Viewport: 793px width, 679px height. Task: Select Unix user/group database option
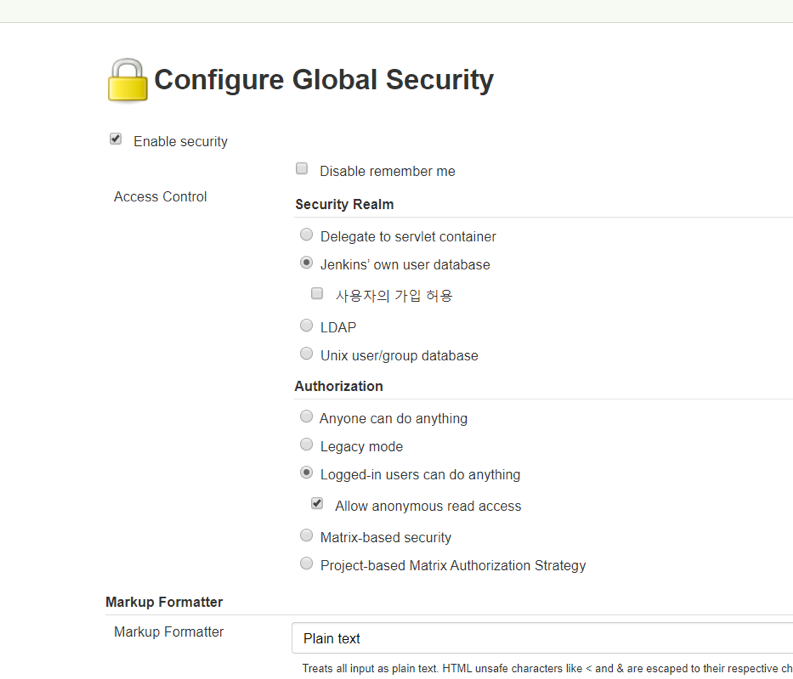pos(306,353)
